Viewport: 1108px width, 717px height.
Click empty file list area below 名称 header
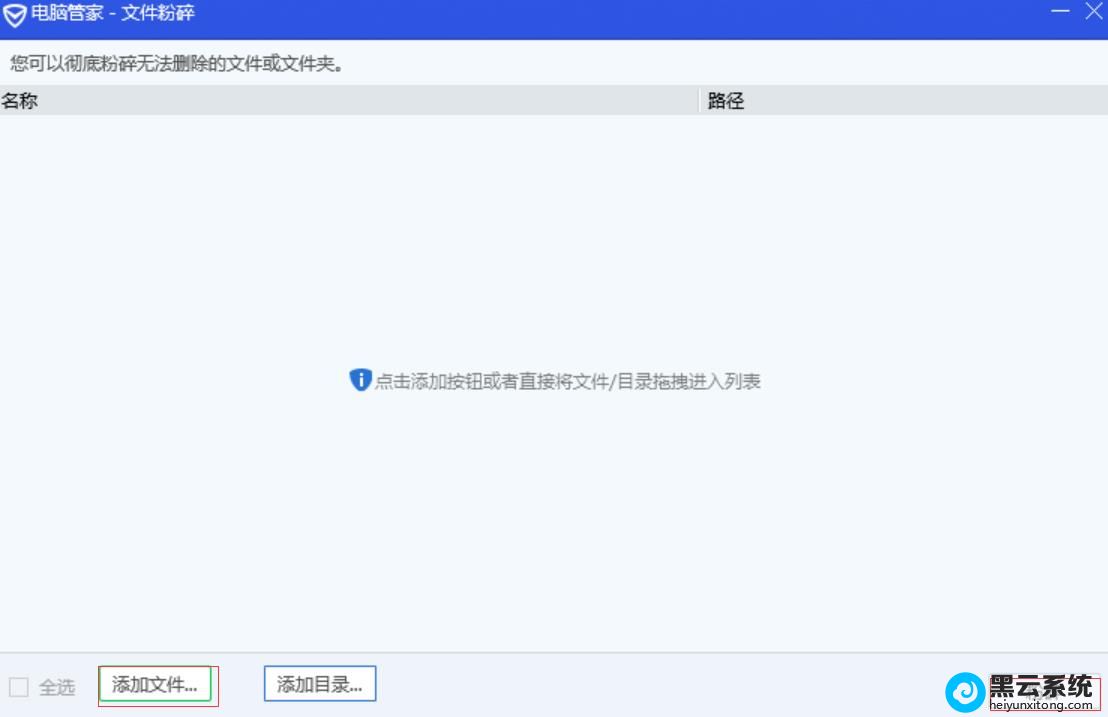click(300, 250)
